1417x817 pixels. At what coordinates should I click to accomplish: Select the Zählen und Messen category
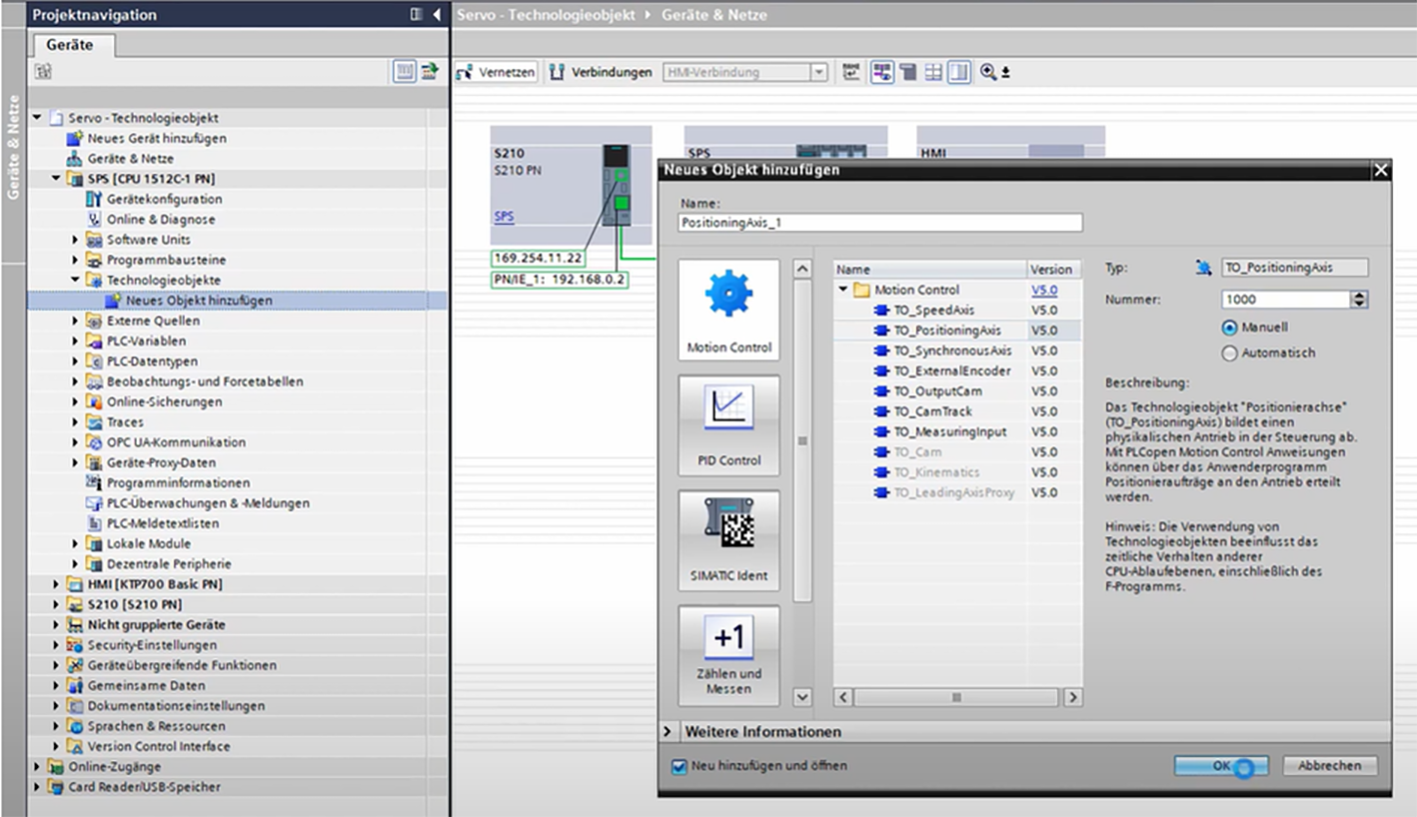point(729,655)
